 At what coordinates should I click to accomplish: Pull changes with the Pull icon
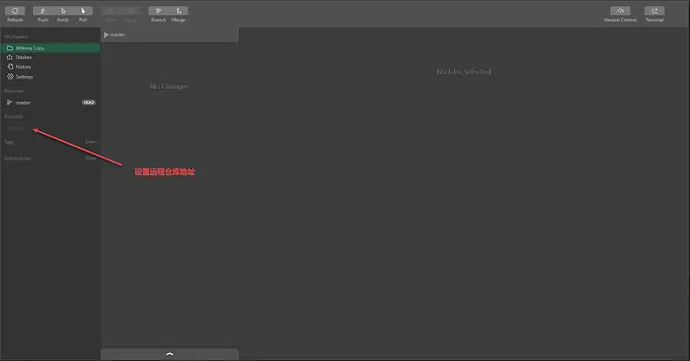point(83,11)
